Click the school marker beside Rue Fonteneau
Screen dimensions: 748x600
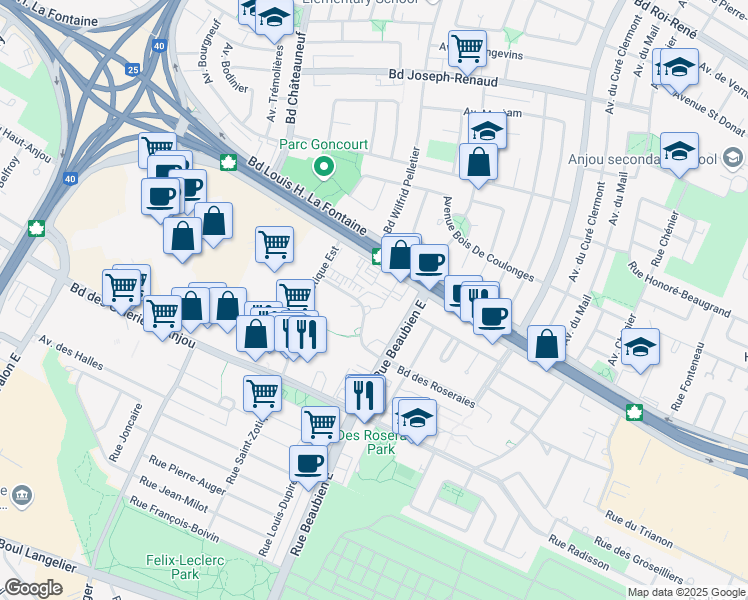tap(640, 349)
